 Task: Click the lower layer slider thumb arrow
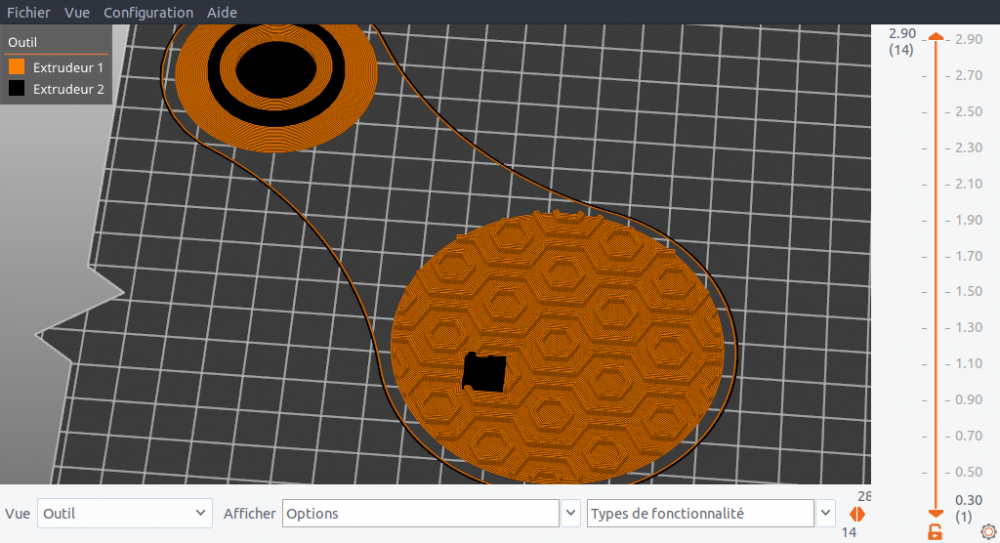[x=936, y=513]
